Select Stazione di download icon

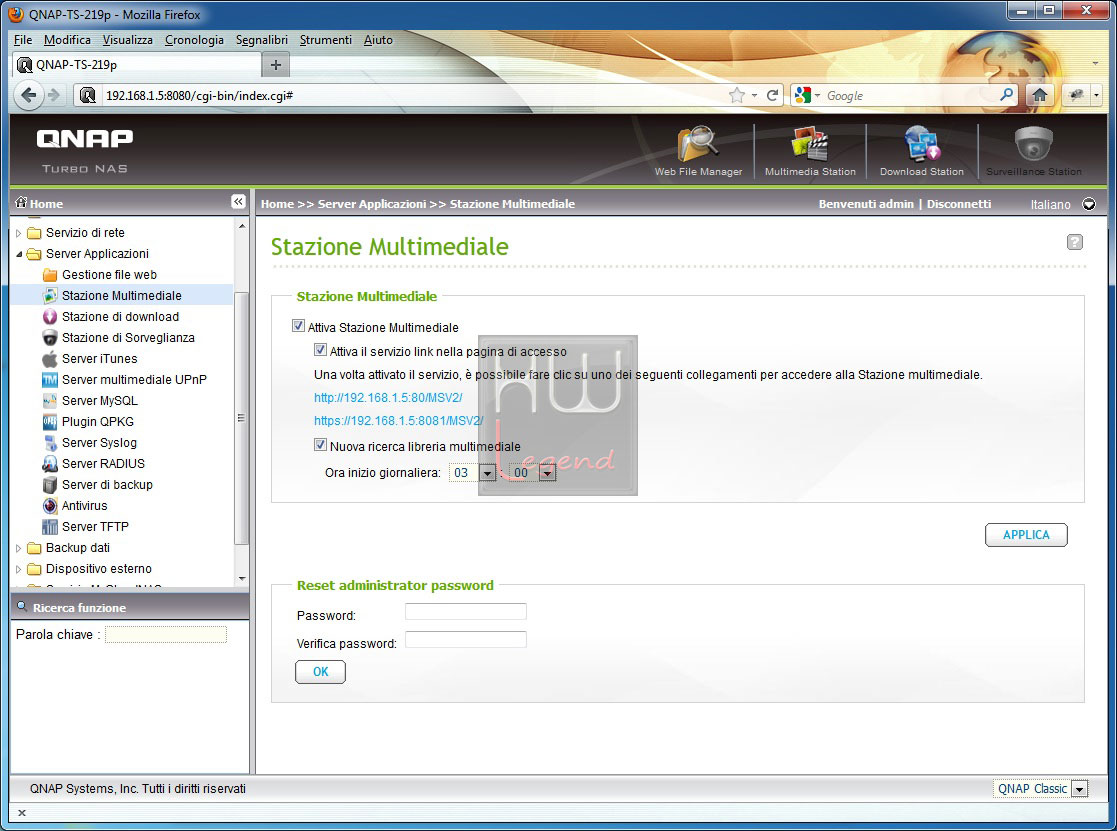click(50, 317)
